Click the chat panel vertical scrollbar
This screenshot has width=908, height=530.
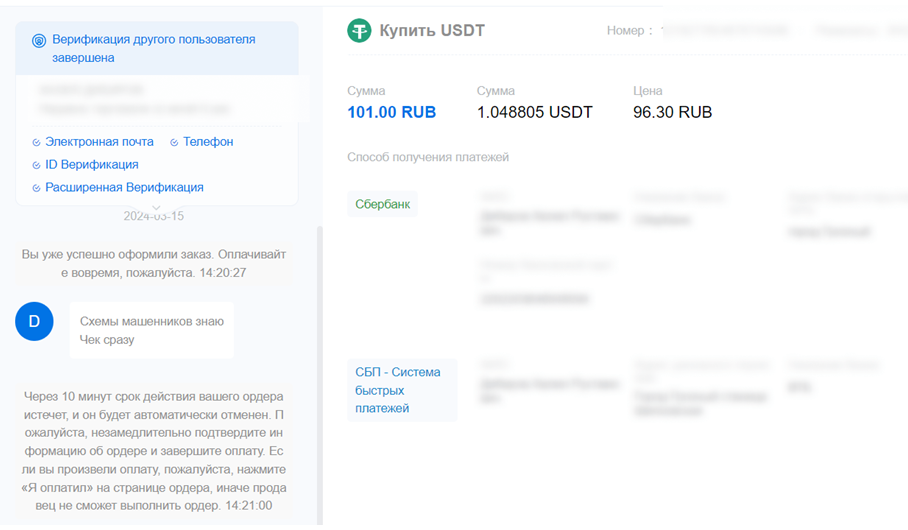320,375
